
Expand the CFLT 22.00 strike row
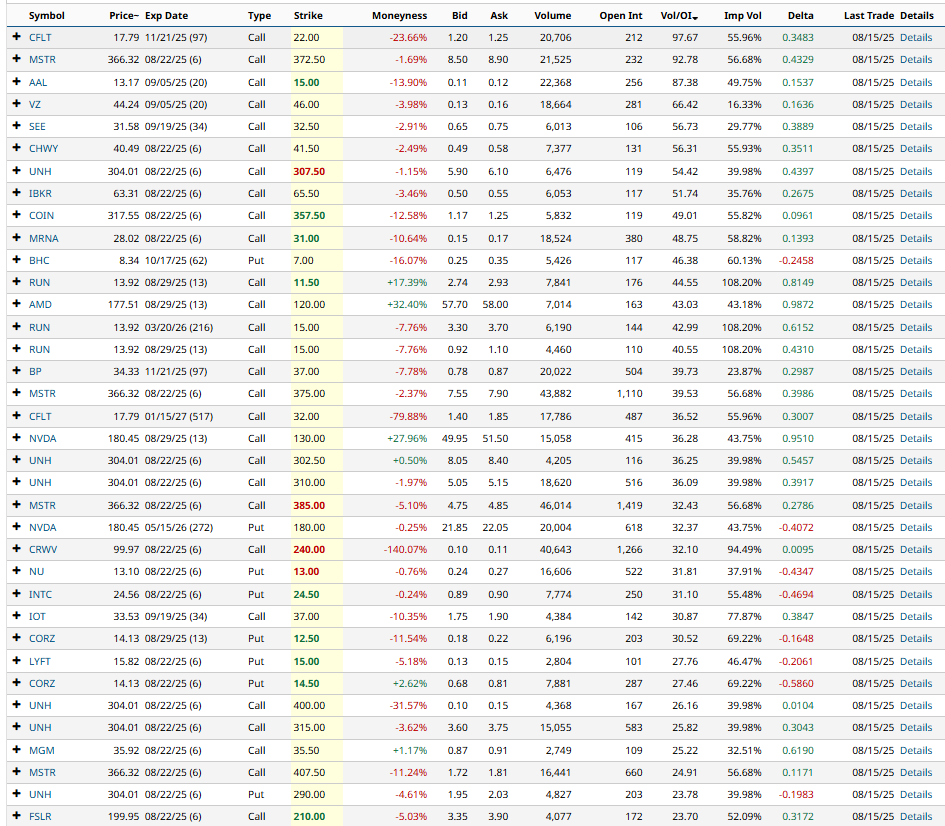[x=17, y=37]
